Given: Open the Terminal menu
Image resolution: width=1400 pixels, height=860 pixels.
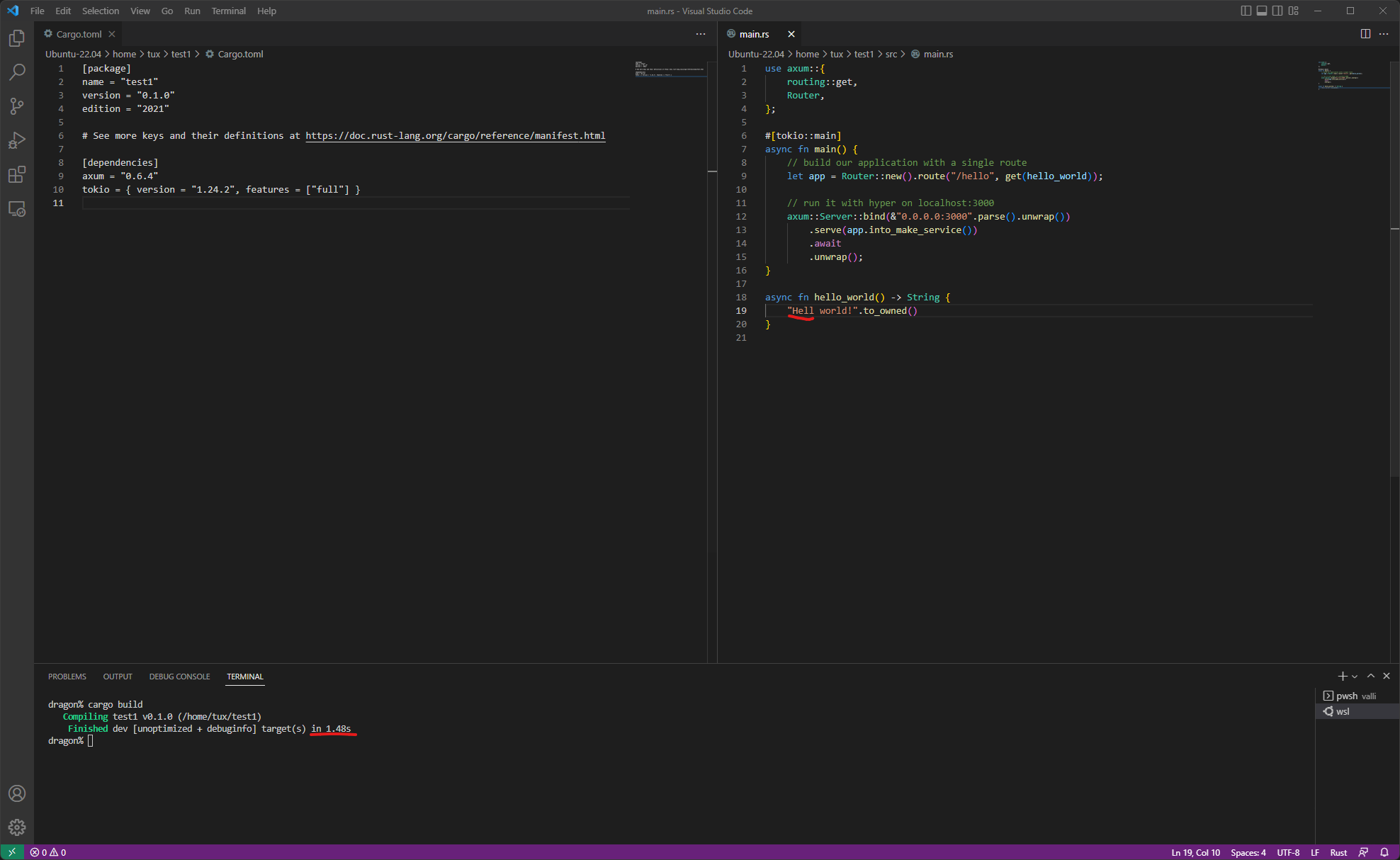Looking at the screenshot, I should pyautogui.click(x=228, y=11).
